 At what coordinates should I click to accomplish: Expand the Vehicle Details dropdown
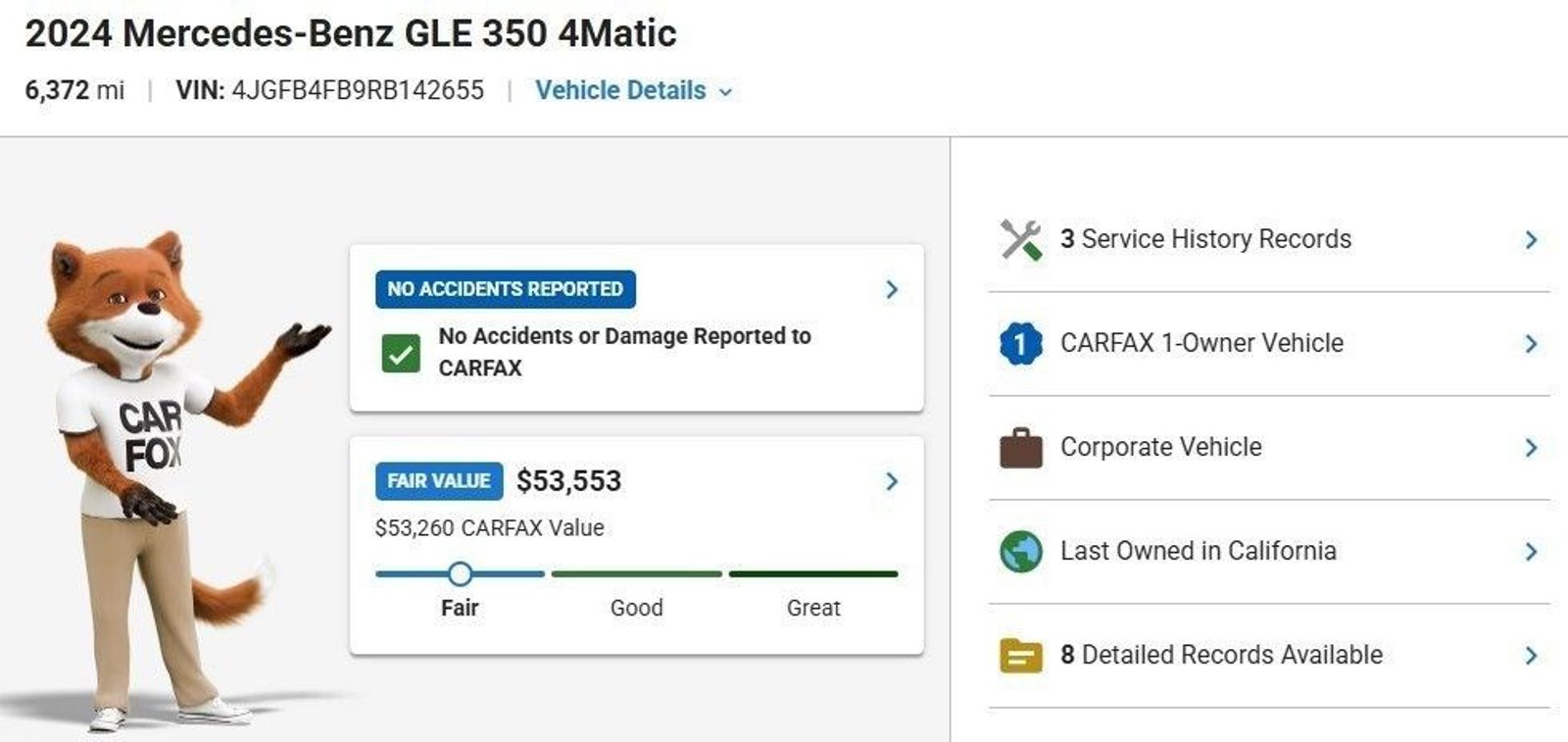pyautogui.click(x=634, y=90)
